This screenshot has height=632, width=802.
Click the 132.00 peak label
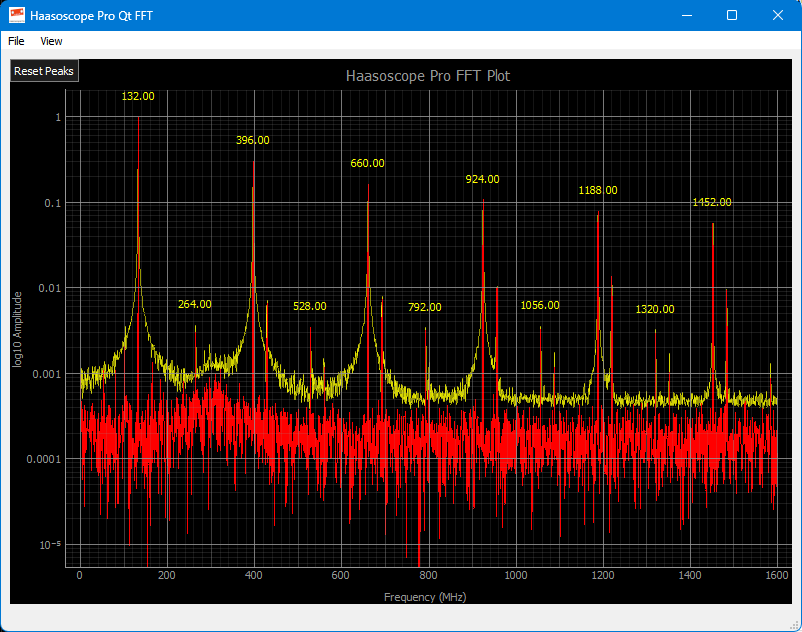tap(138, 97)
